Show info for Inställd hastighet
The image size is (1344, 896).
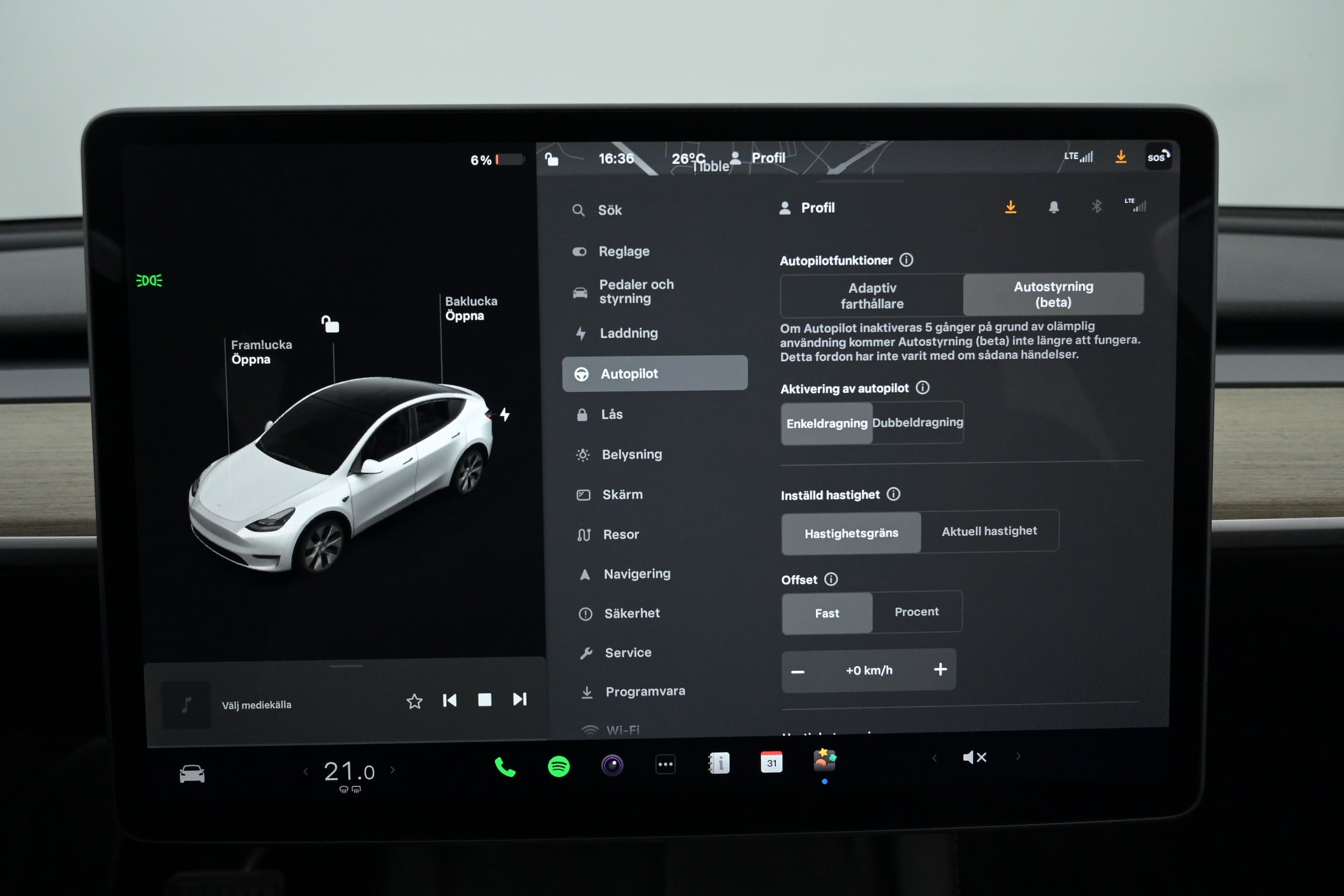(x=893, y=494)
